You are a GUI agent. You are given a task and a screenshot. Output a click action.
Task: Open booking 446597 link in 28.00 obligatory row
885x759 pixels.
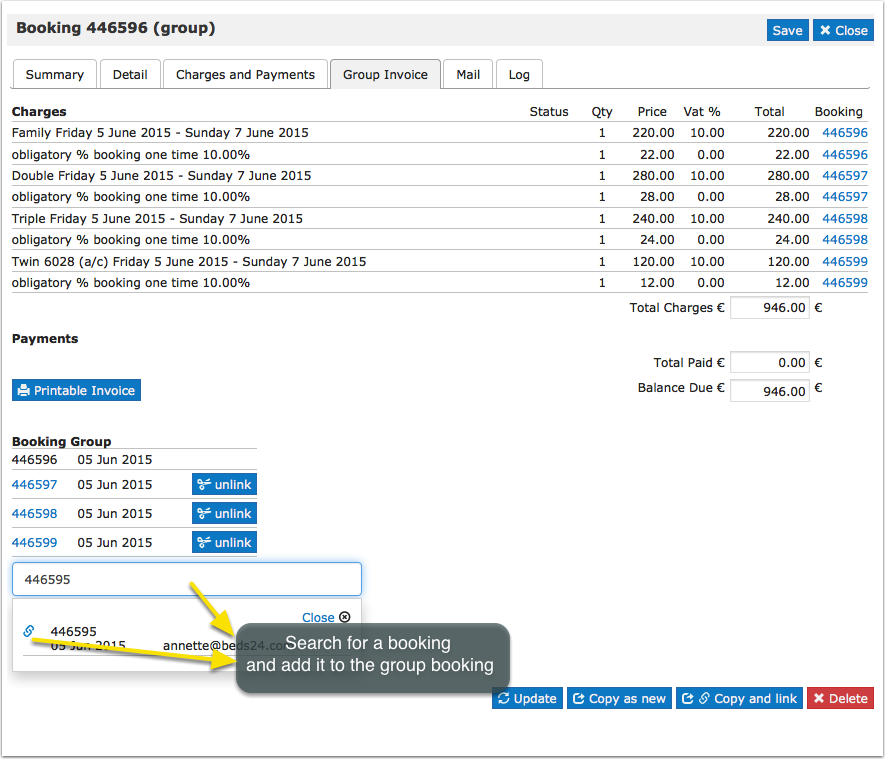(x=844, y=196)
